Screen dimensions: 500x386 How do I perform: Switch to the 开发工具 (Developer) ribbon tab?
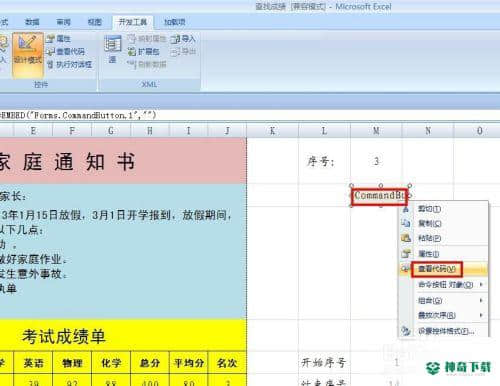coord(133,22)
